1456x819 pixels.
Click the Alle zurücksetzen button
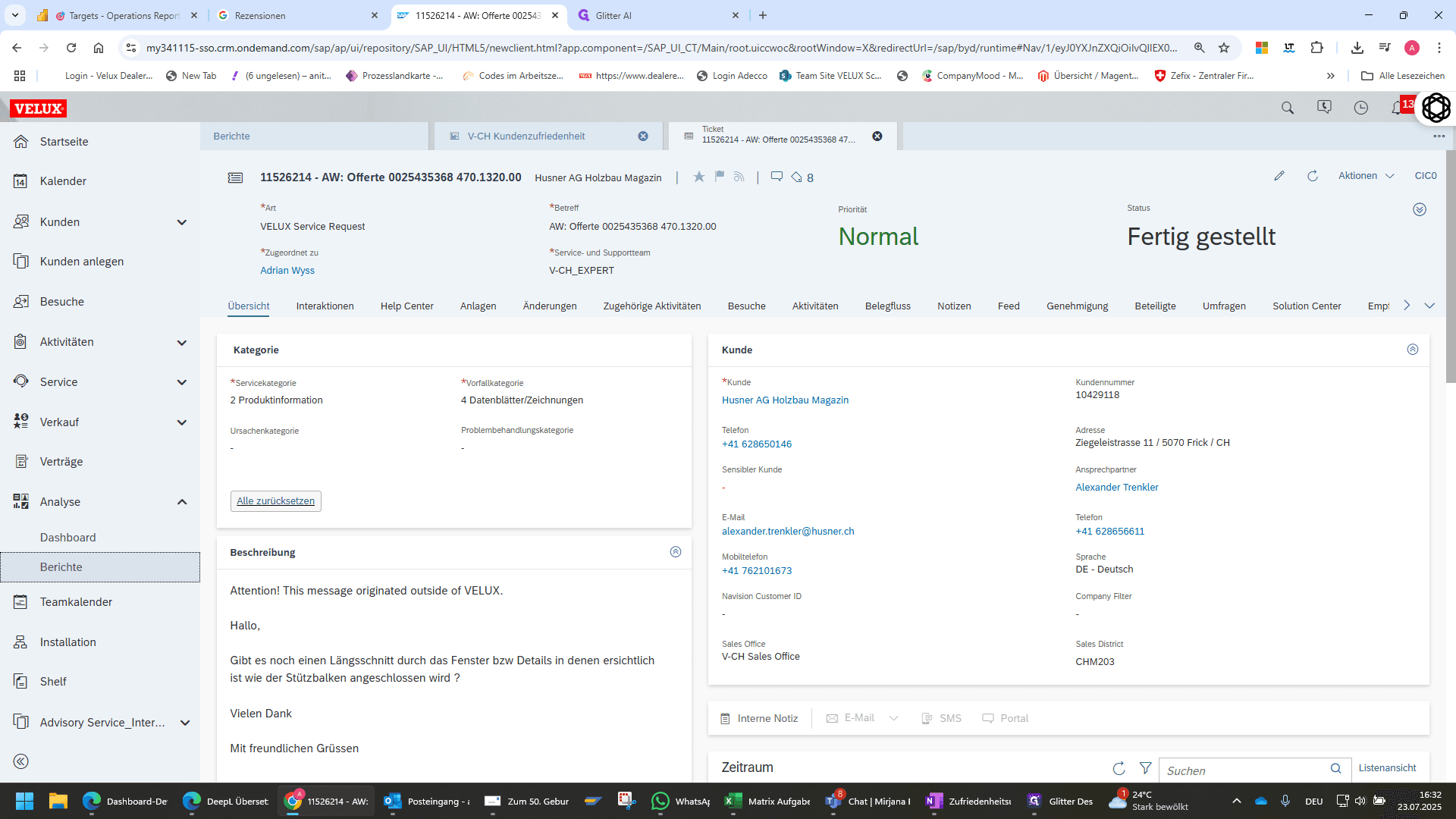click(x=276, y=501)
